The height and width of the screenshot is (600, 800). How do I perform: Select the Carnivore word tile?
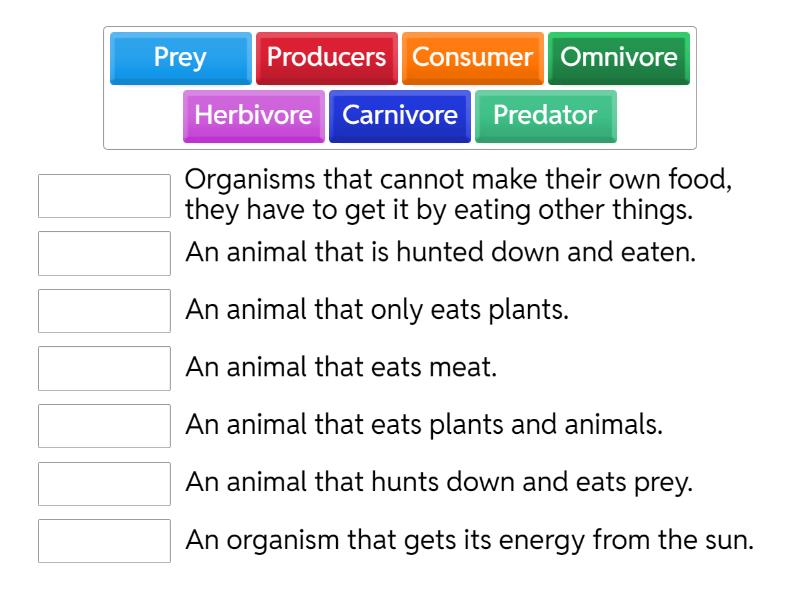point(399,116)
